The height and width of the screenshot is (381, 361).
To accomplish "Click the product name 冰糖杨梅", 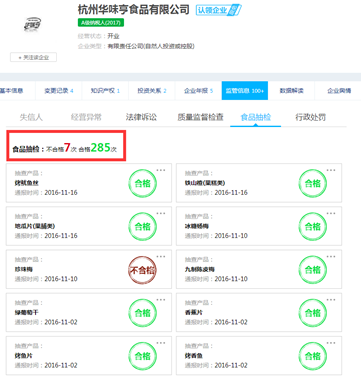I will point(197,226).
